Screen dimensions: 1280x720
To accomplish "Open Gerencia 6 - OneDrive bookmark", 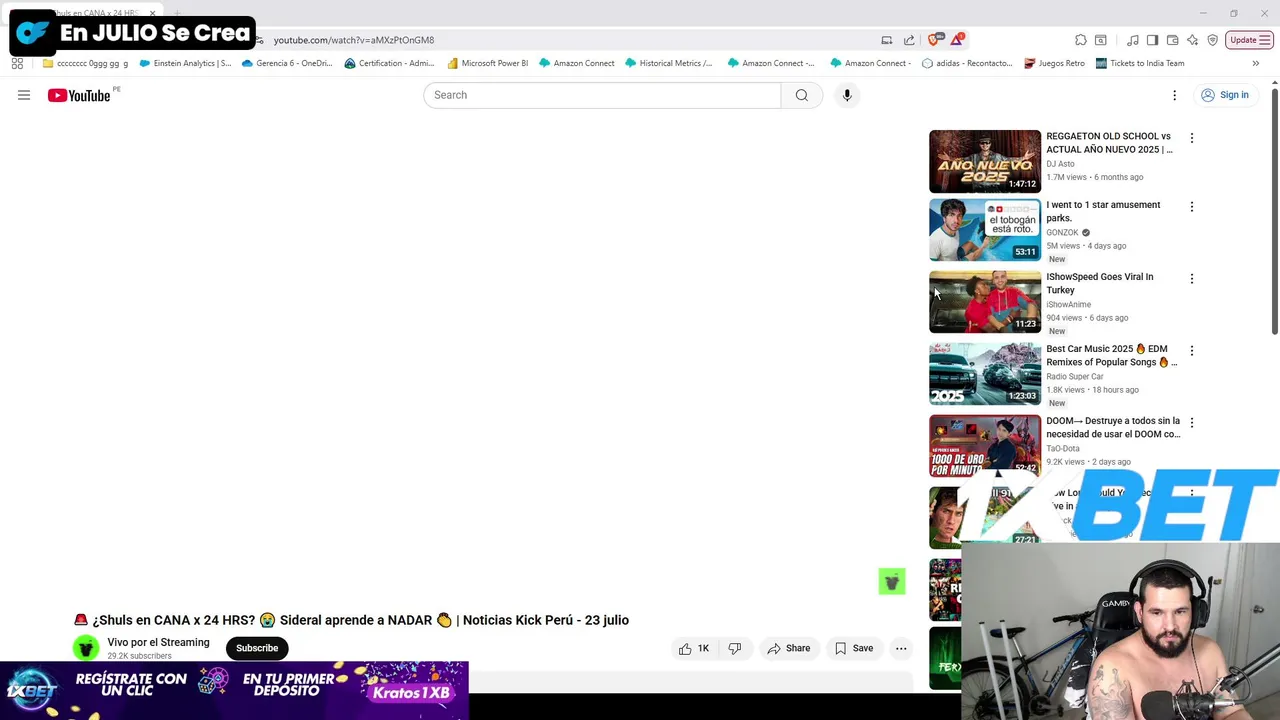I will (287, 63).
